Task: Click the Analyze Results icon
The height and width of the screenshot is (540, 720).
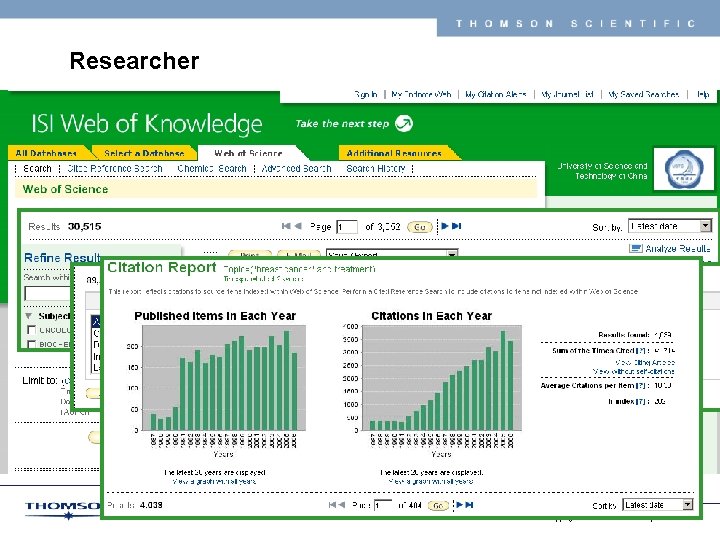Action: point(636,248)
